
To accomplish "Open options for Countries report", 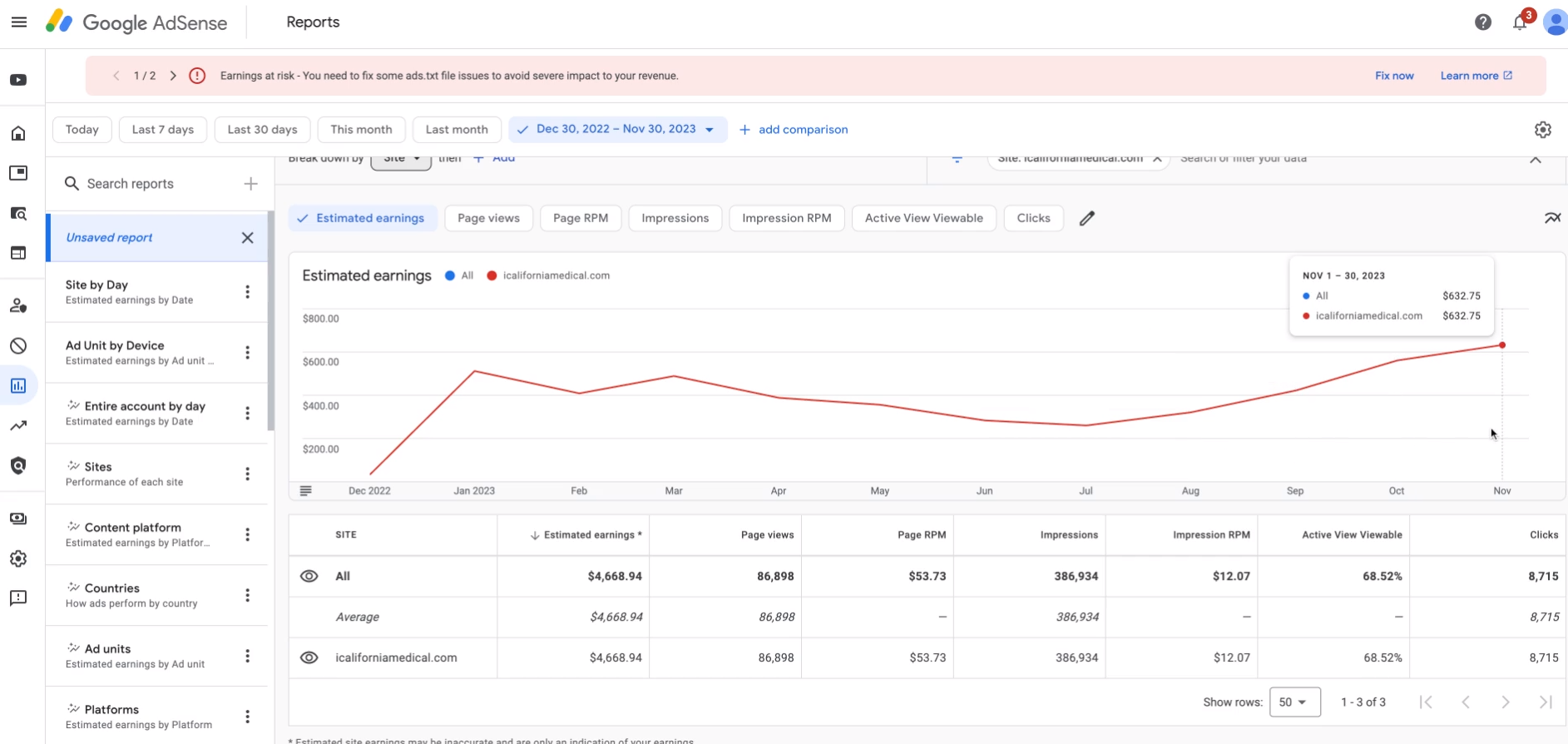I will [247, 596].
